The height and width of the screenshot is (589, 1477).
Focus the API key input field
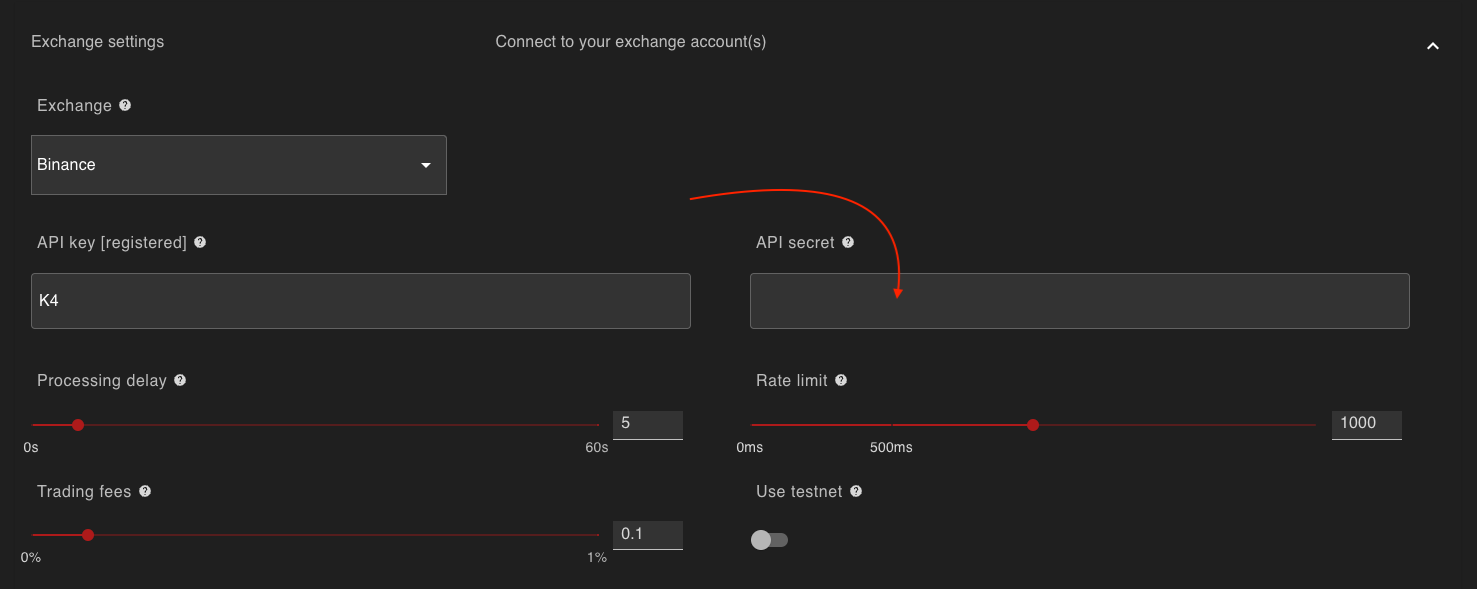click(360, 301)
